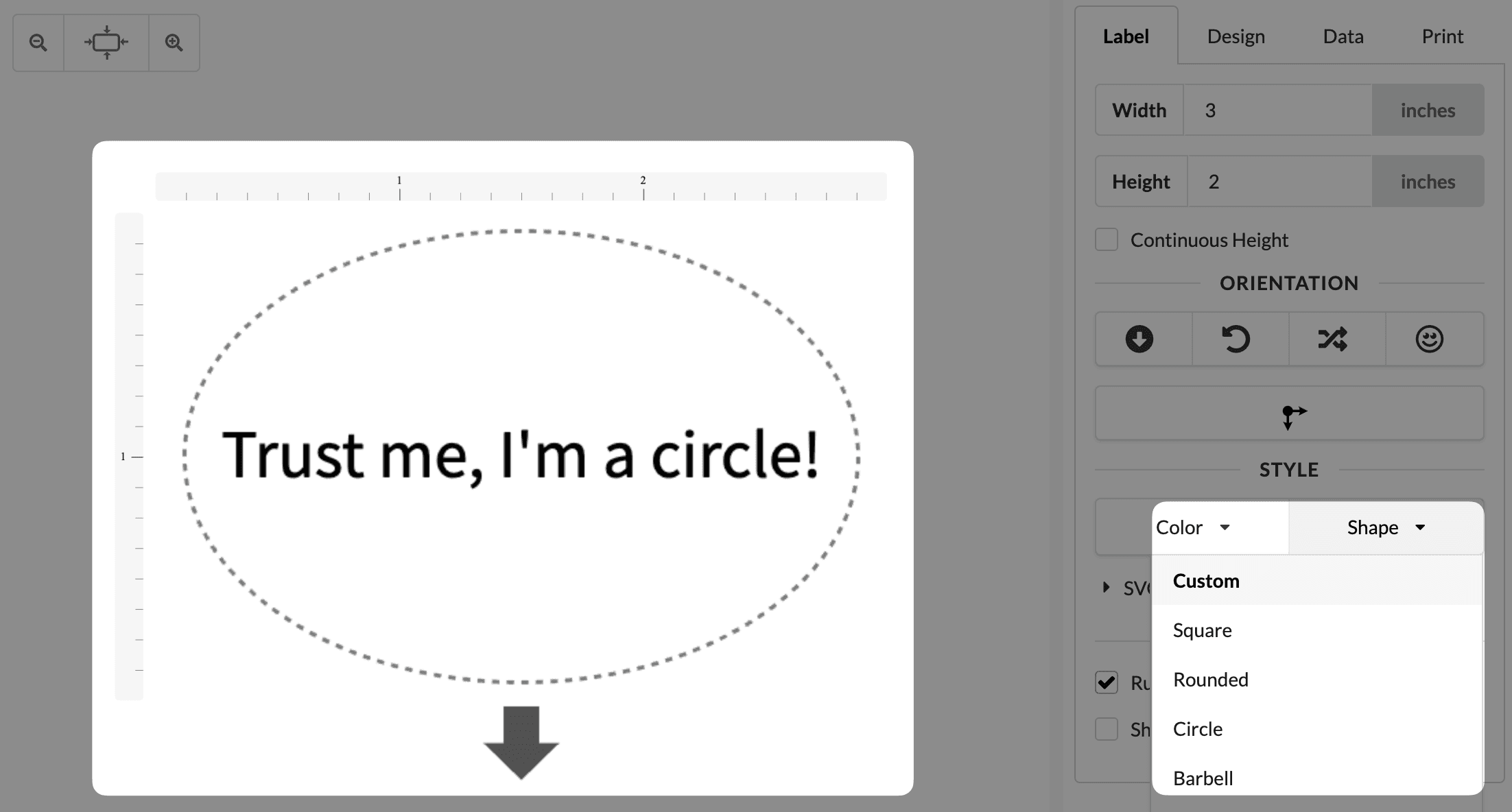Screen dimensions: 1512x812
Task: Click the Height inches unit button
Action: click(x=1428, y=182)
